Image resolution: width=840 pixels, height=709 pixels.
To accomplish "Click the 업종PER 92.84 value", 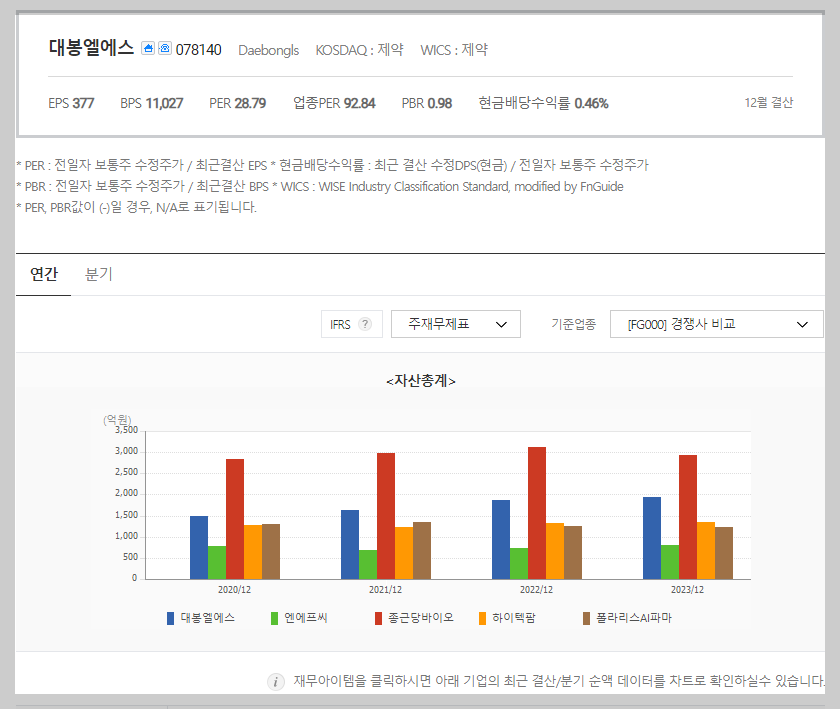I will [334, 103].
